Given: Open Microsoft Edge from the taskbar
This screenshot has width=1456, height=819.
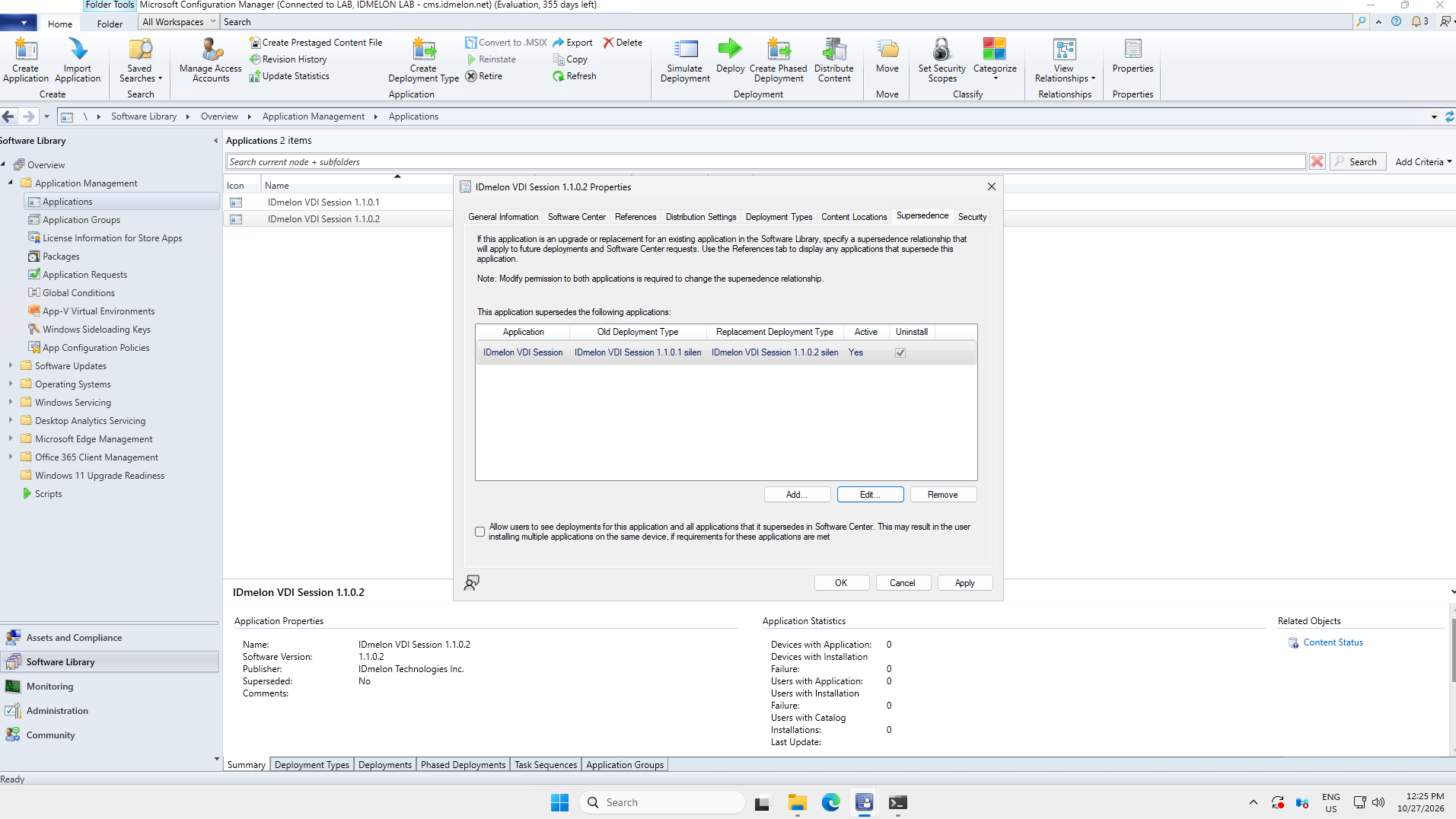Looking at the screenshot, I should [830, 802].
